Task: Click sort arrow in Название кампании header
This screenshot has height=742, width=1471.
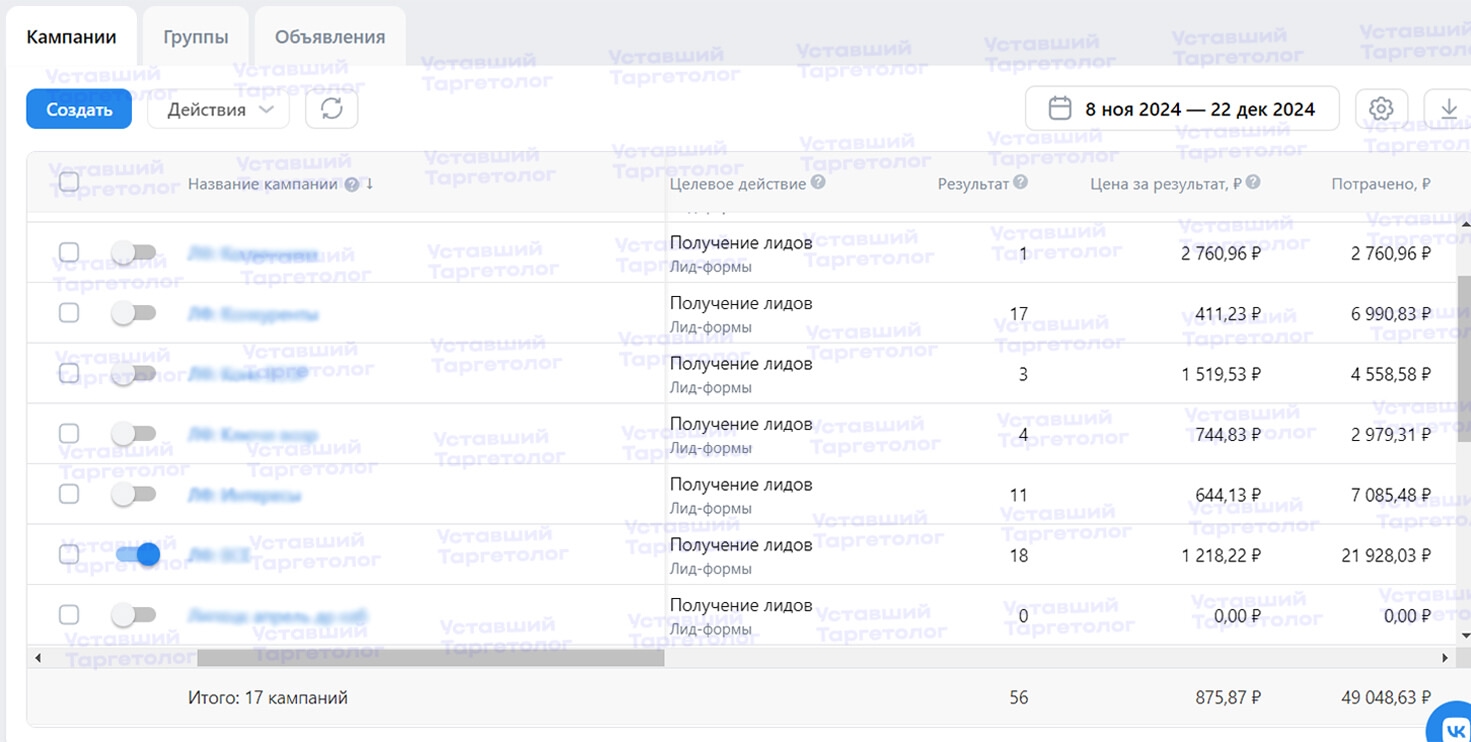Action: [x=369, y=184]
